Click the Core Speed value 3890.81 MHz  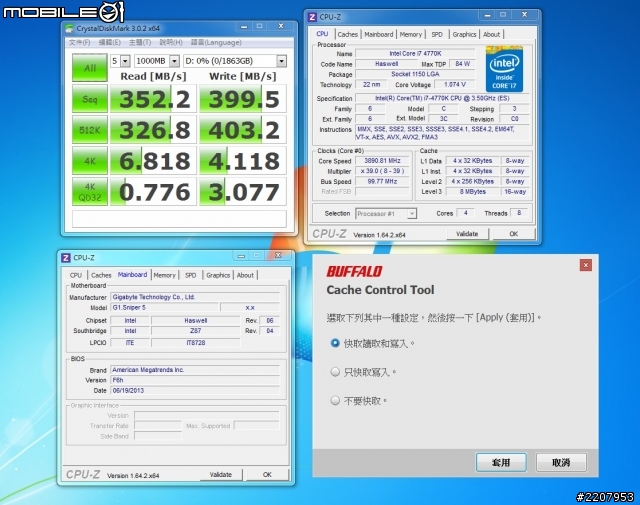(382, 161)
